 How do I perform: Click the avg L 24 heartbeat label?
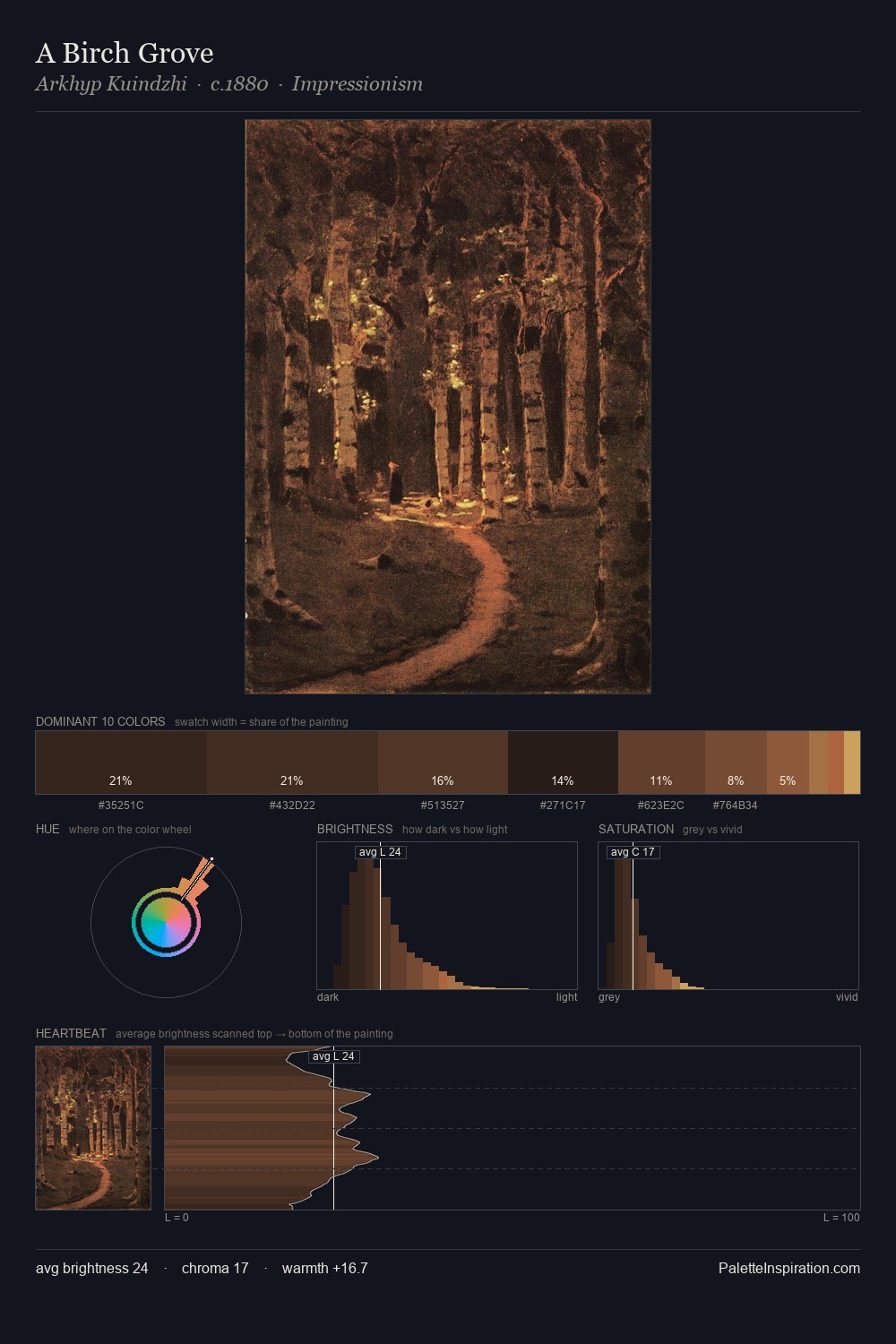(333, 1056)
